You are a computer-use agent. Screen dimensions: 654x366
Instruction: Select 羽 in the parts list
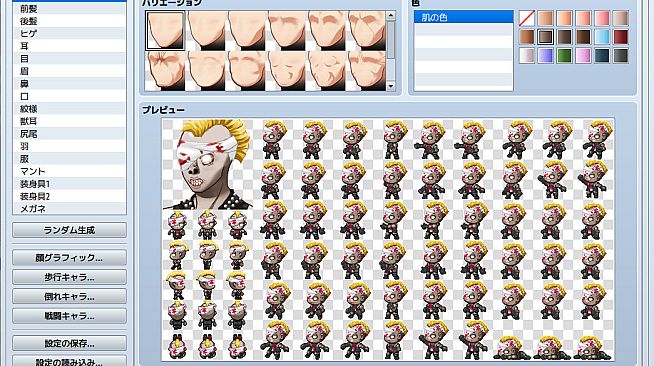click(x=69, y=146)
